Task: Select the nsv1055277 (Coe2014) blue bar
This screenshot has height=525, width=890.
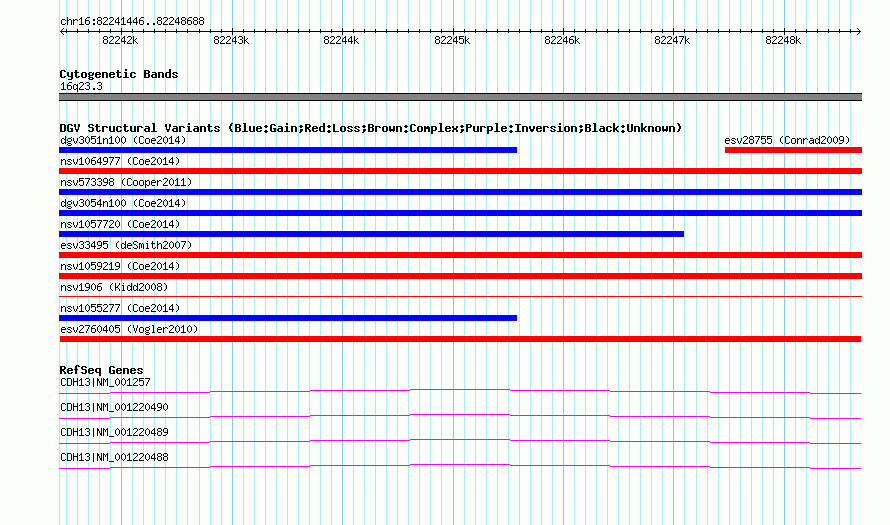Action: (x=288, y=318)
